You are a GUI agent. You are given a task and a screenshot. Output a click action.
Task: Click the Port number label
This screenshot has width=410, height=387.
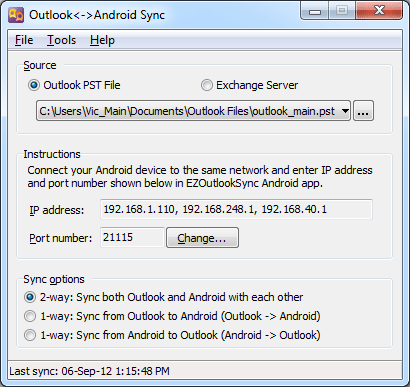click(x=61, y=238)
